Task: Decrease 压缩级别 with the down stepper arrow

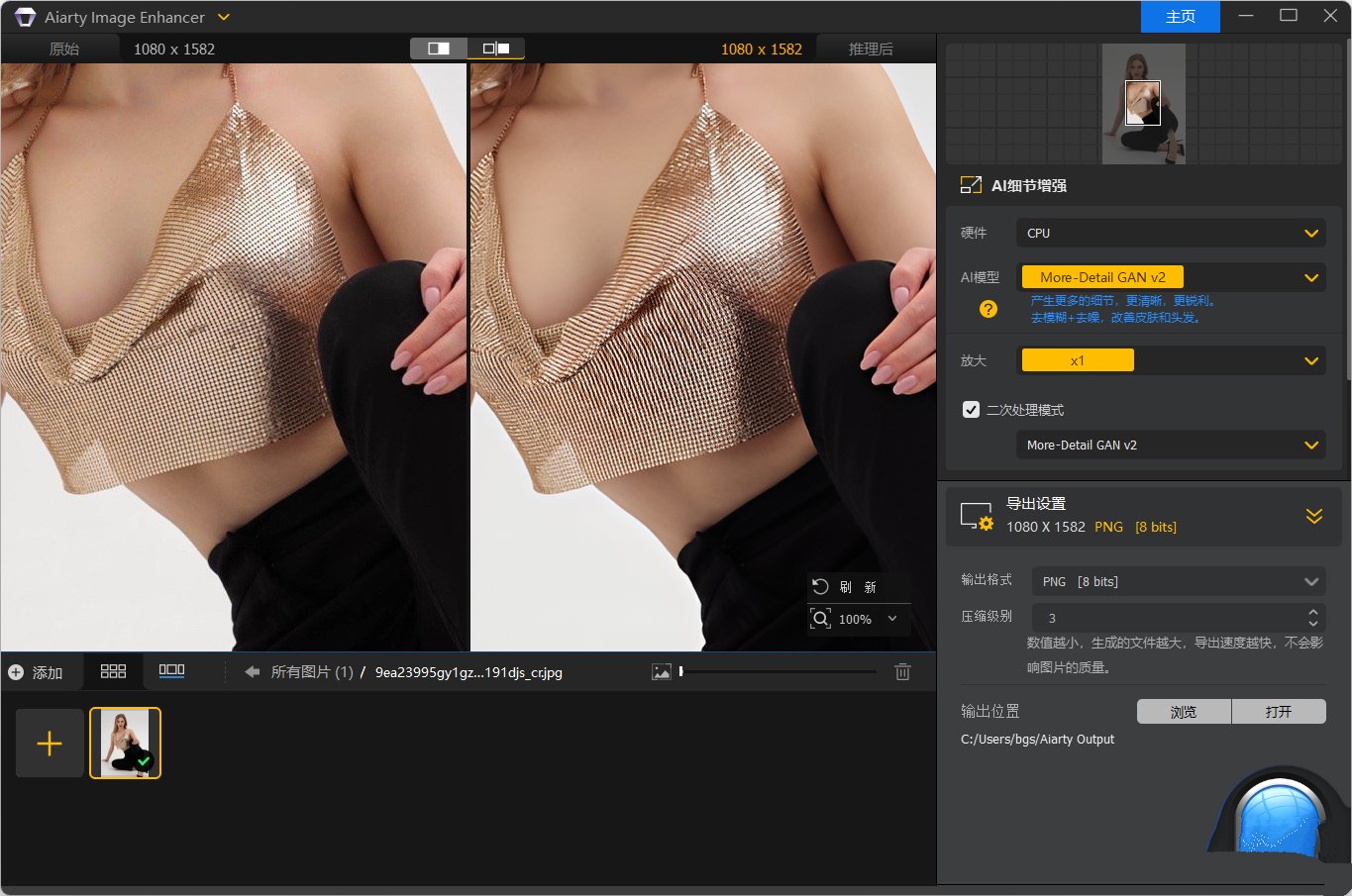Action: point(1313,624)
